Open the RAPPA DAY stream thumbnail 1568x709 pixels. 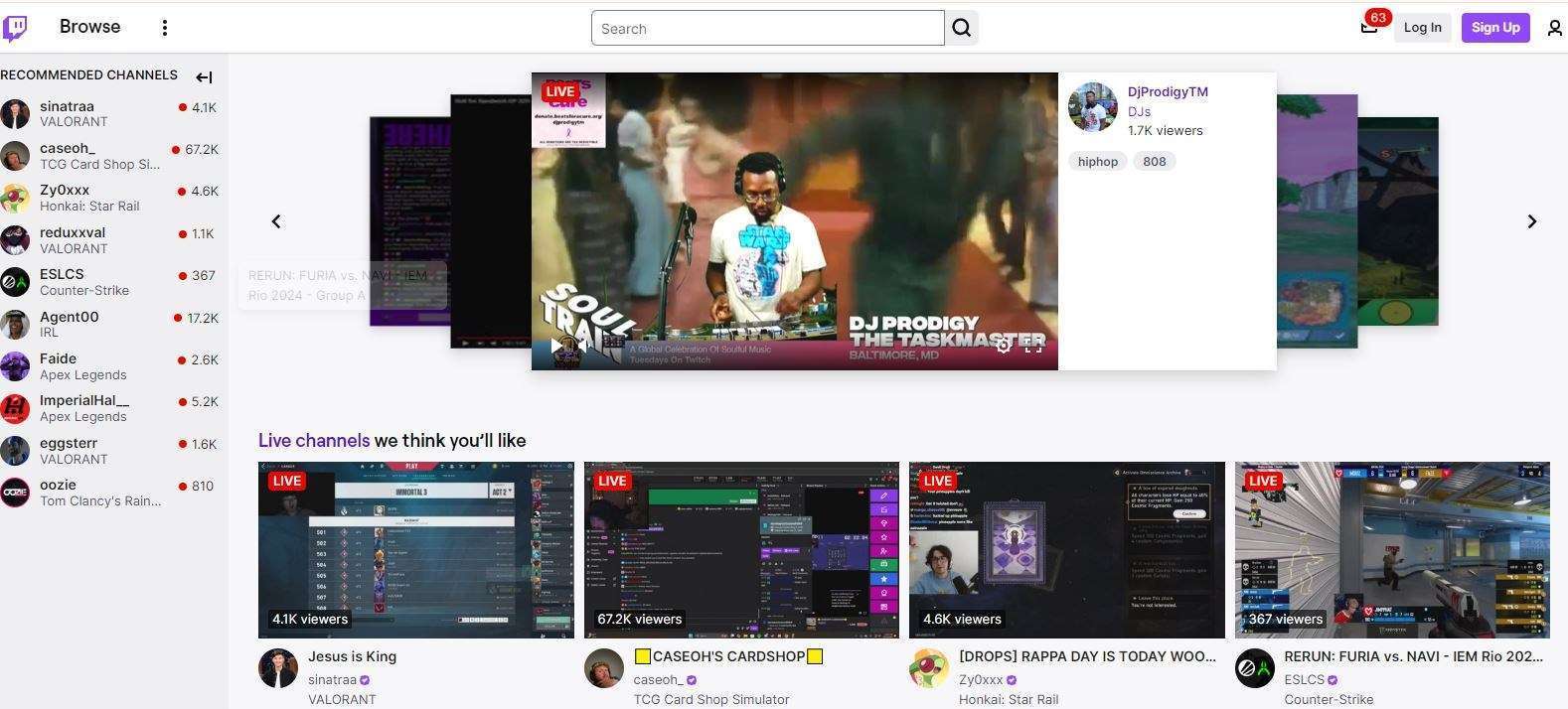point(1067,550)
